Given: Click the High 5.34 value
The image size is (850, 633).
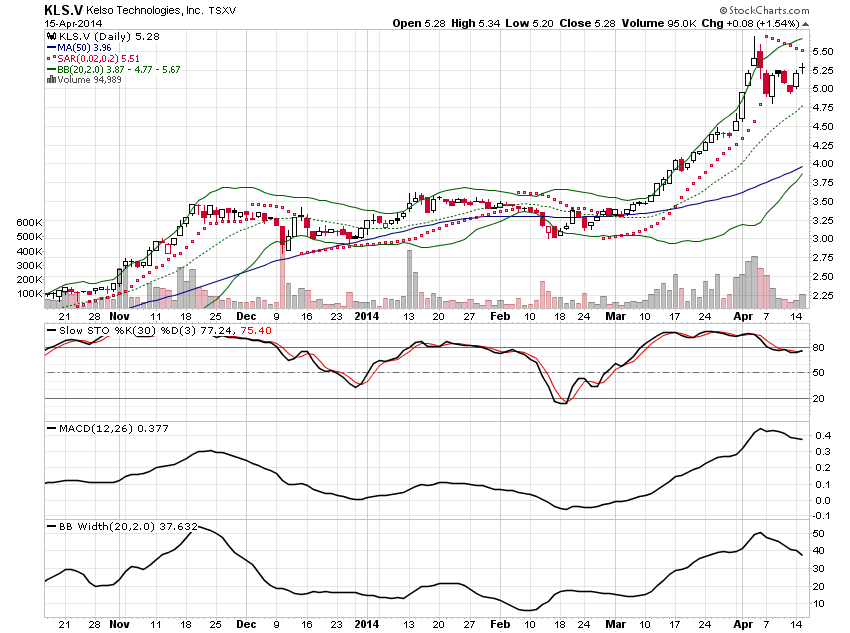Looking at the screenshot, I should [x=475, y=23].
